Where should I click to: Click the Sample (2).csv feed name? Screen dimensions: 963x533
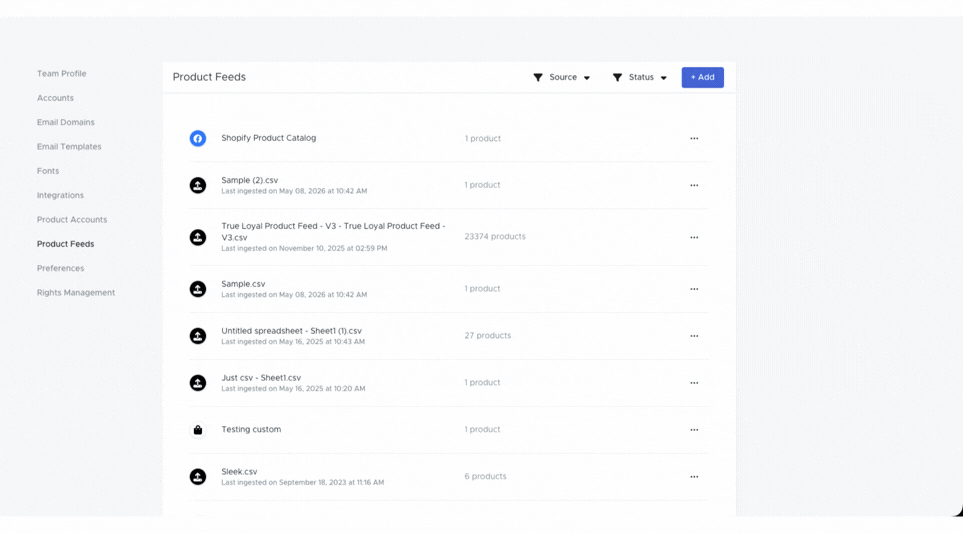coord(249,180)
